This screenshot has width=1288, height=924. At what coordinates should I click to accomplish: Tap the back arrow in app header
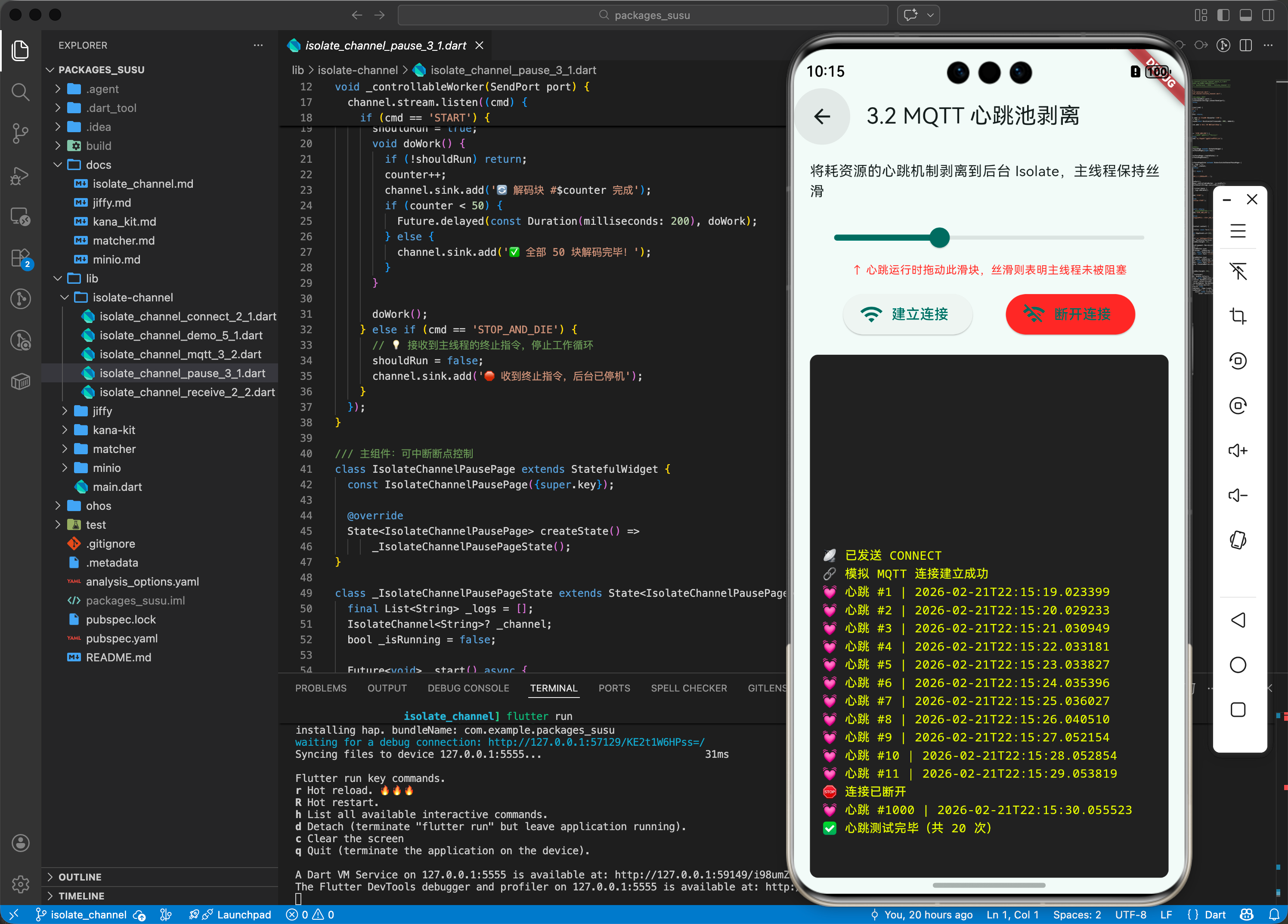[822, 116]
